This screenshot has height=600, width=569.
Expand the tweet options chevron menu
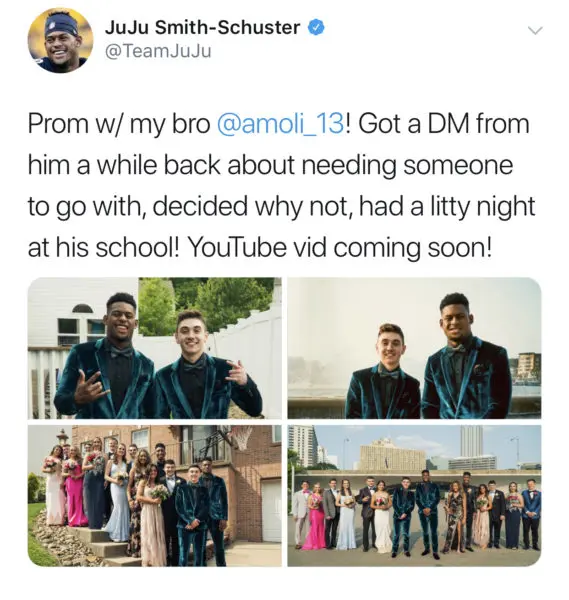pyautogui.click(x=535, y=30)
